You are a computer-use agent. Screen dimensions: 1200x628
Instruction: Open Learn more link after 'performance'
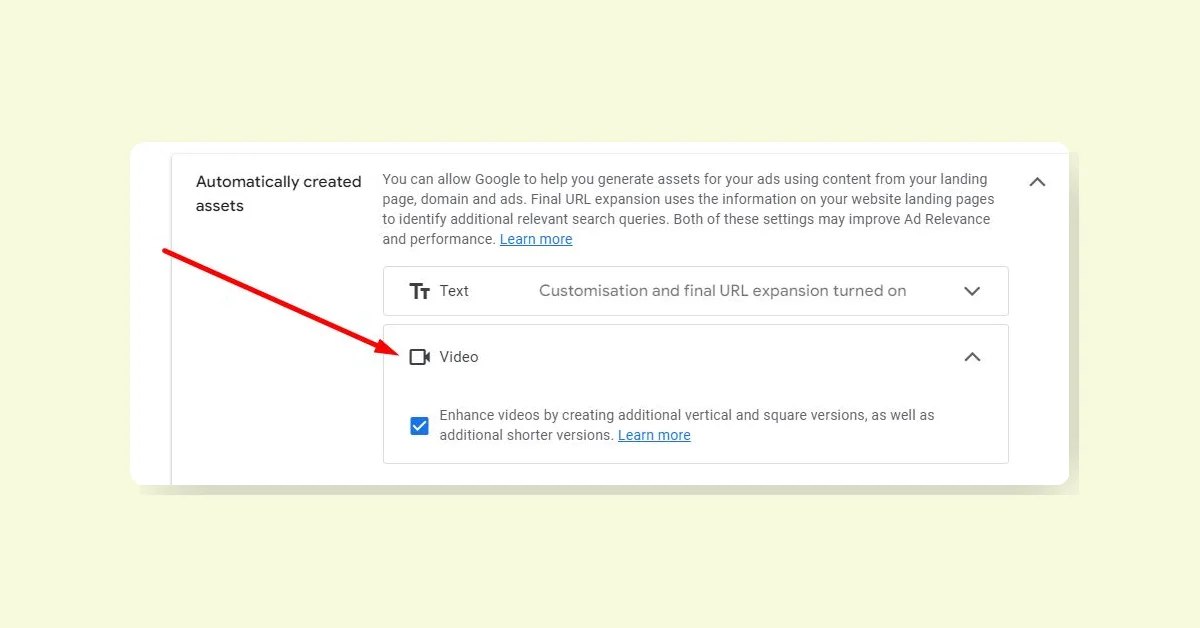click(536, 239)
